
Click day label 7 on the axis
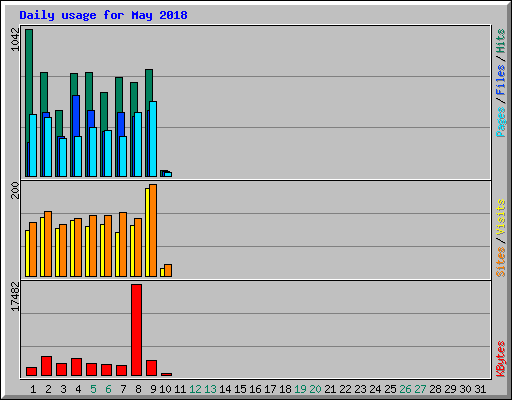pos(123,389)
